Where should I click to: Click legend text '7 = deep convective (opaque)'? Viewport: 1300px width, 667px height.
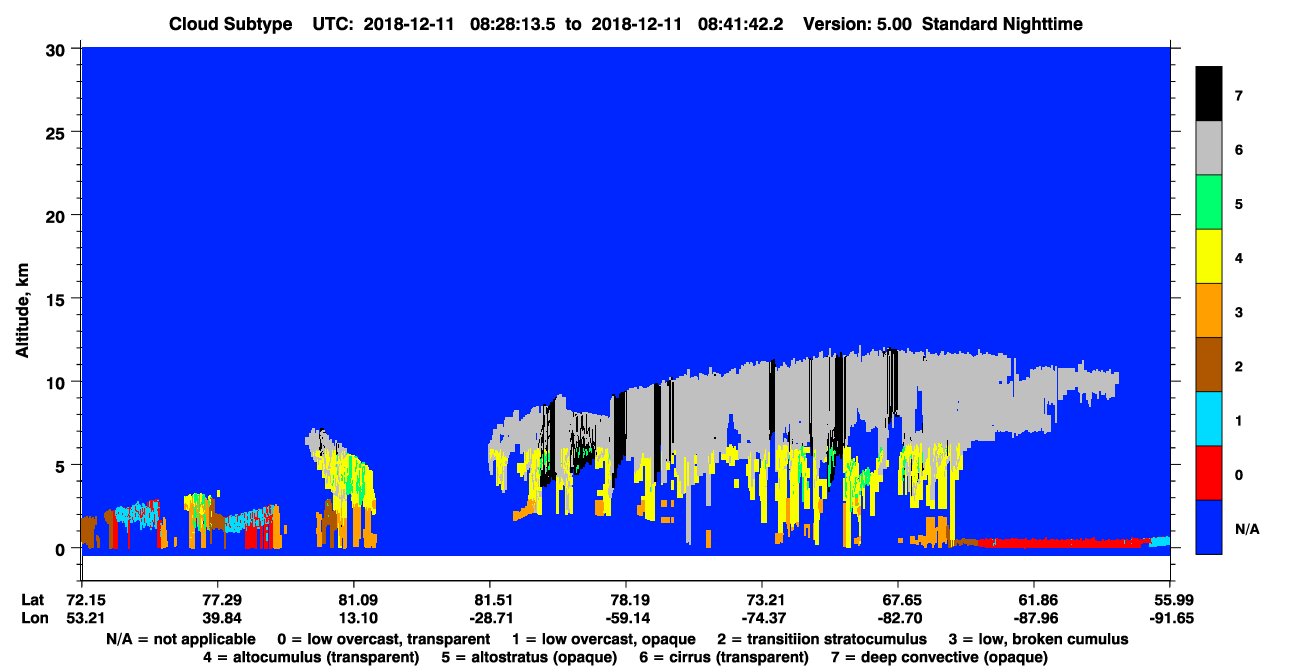[938, 657]
